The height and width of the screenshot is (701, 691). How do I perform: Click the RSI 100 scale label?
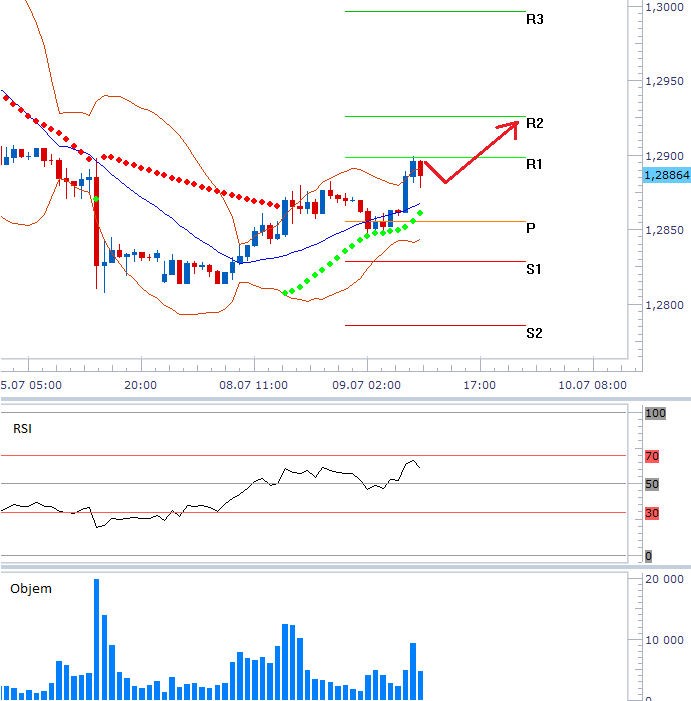[655, 413]
